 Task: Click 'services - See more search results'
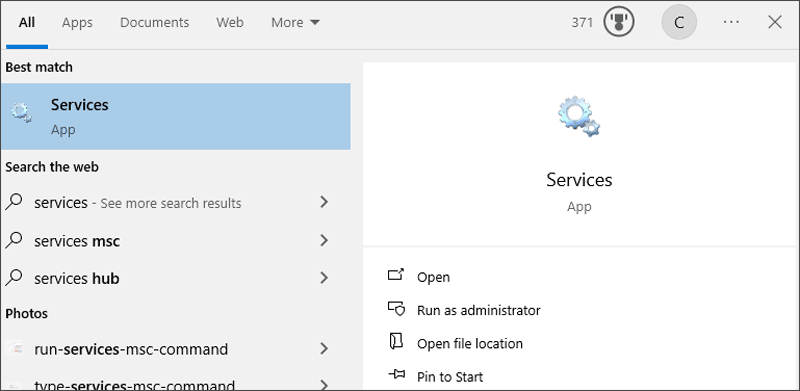138,203
